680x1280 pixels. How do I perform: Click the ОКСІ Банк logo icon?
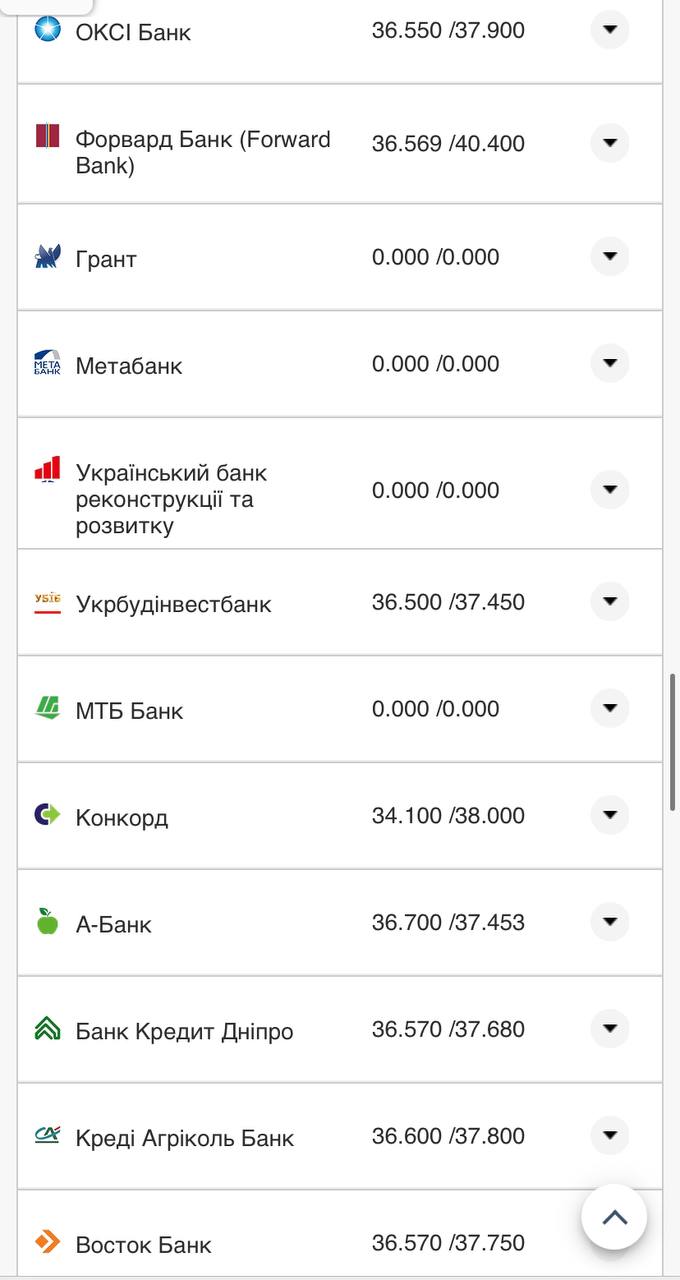click(x=47, y=29)
